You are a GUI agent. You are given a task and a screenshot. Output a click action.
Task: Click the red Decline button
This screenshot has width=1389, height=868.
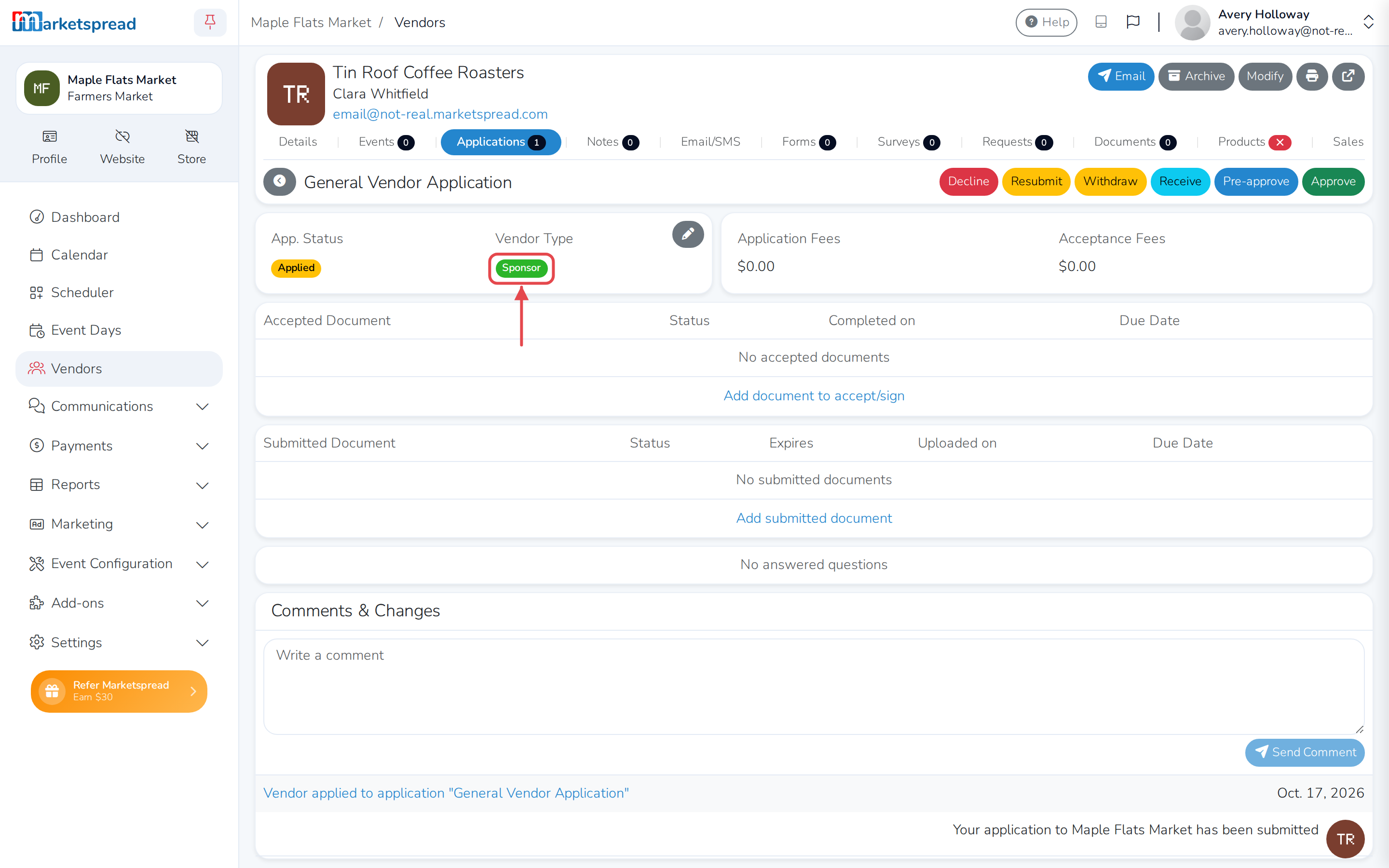pyautogui.click(x=968, y=181)
